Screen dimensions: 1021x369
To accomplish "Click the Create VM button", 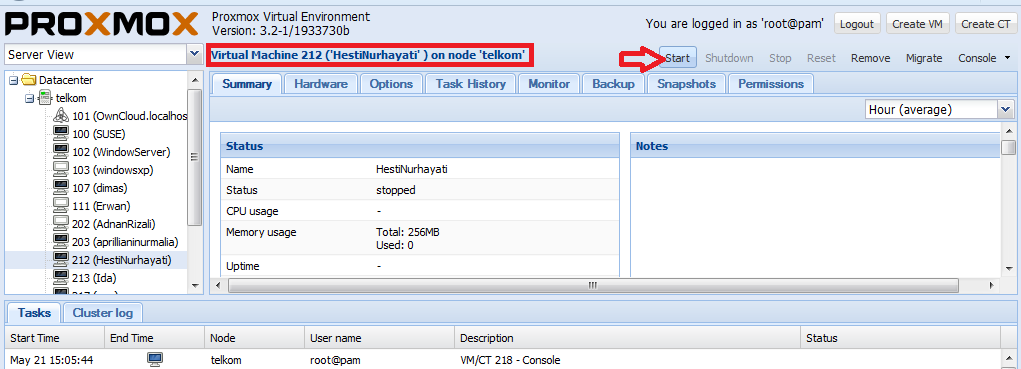I will 917,24.
